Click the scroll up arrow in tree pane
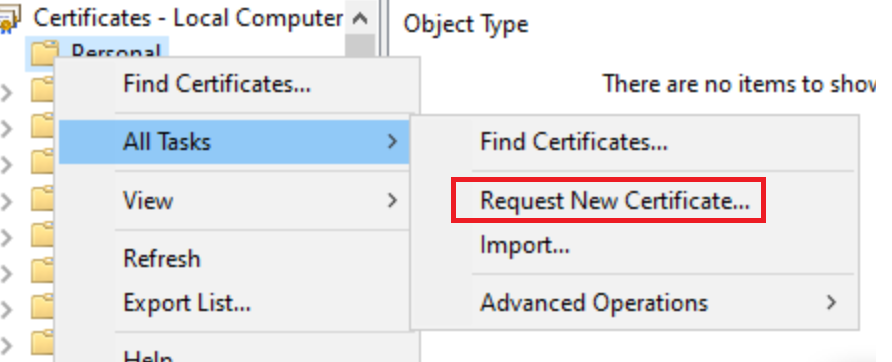This screenshot has width=892, height=362. 360,19
